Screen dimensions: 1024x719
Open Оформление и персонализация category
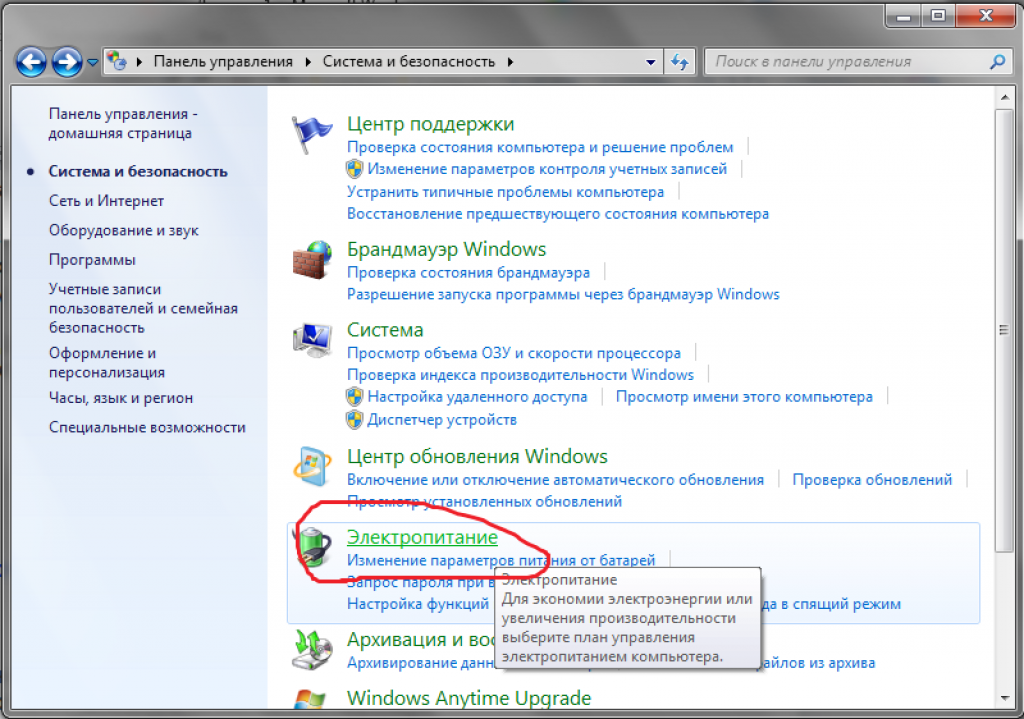(106, 362)
